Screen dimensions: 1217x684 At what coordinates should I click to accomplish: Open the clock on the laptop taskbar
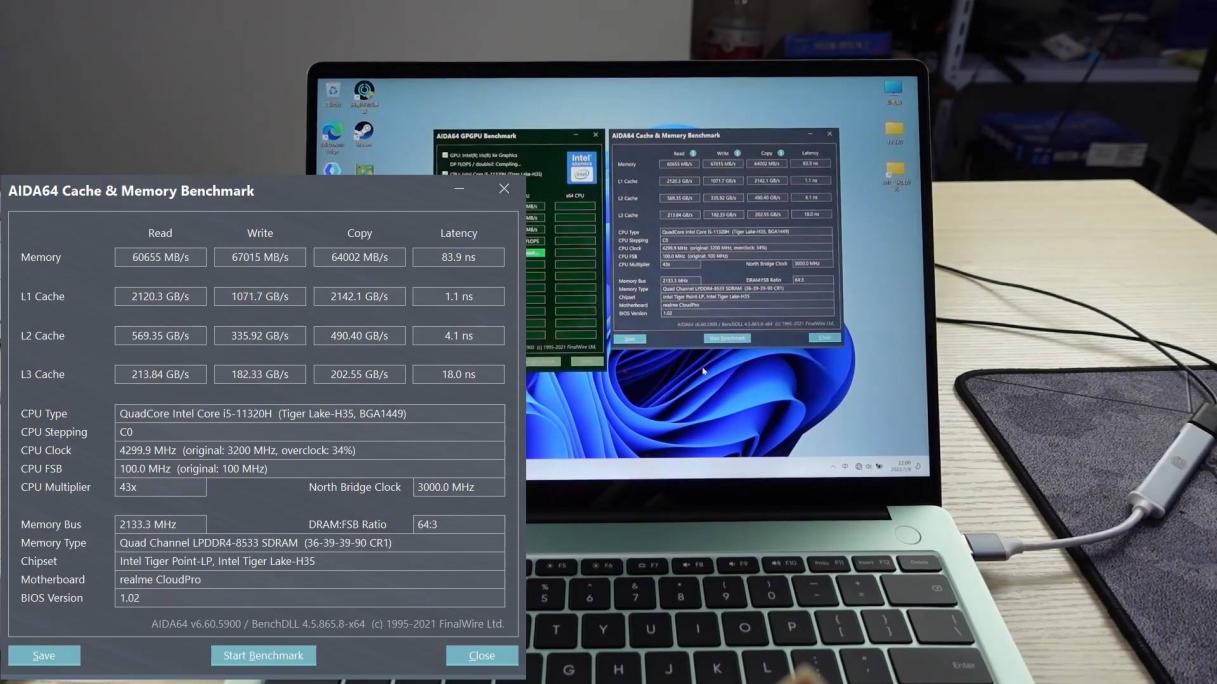pyautogui.click(x=903, y=465)
